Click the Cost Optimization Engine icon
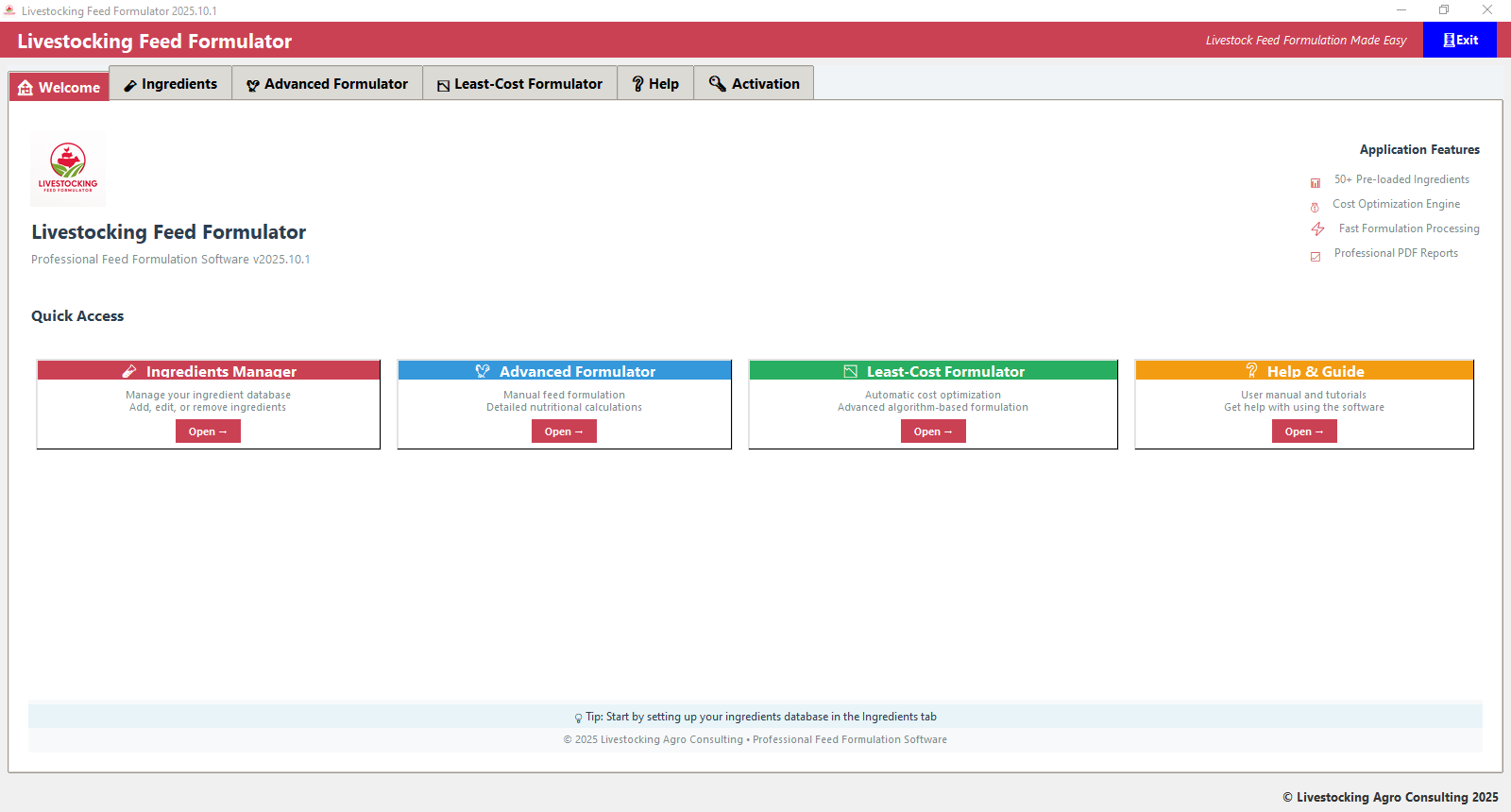Viewport: 1511px width, 812px height. coord(1315,207)
